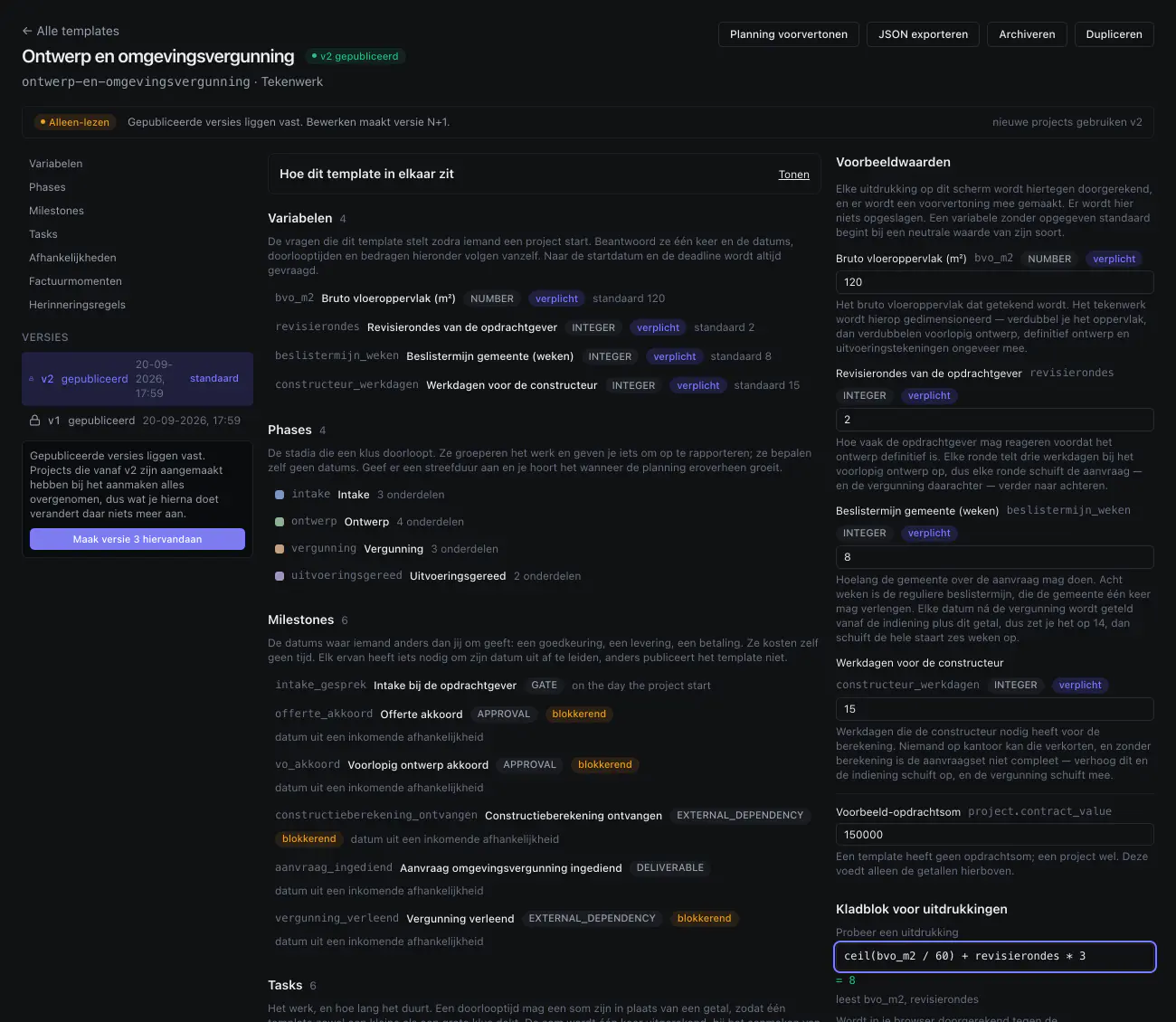
Task: Select Herinneringsregels in the sidebar
Action: pyautogui.click(x=77, y=305)
